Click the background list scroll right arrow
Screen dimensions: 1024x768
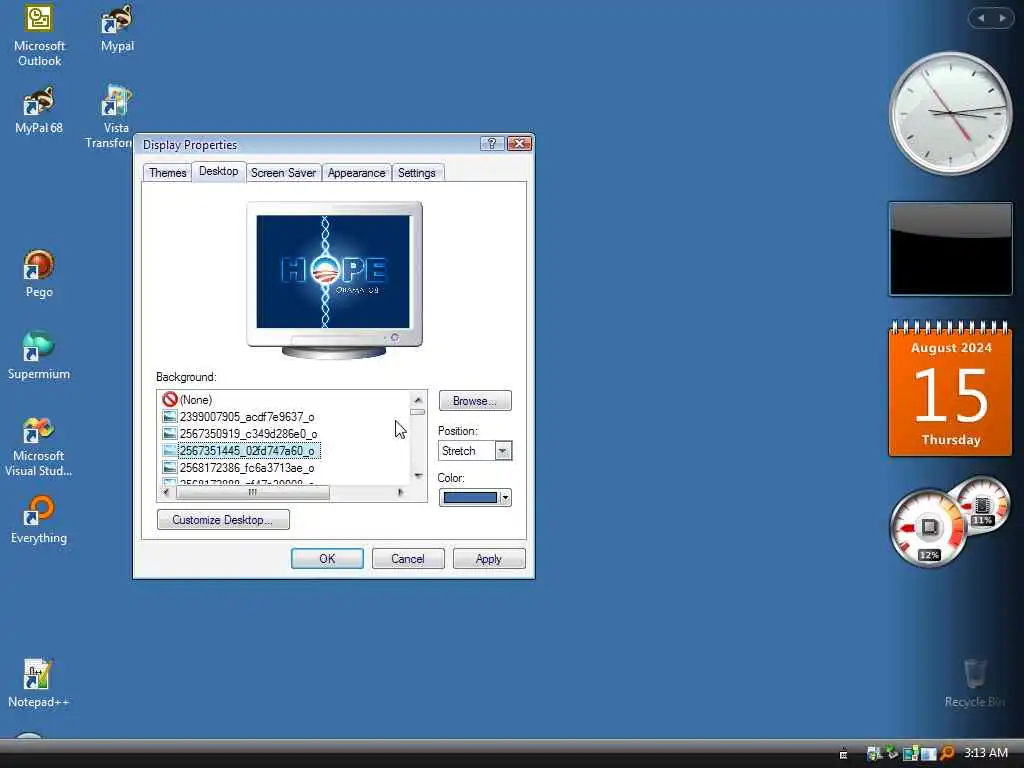400,493
